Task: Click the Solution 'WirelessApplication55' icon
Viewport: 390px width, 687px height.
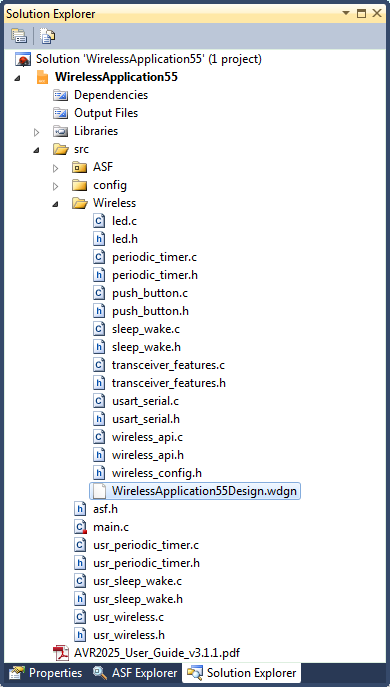Action: point(23,59)
